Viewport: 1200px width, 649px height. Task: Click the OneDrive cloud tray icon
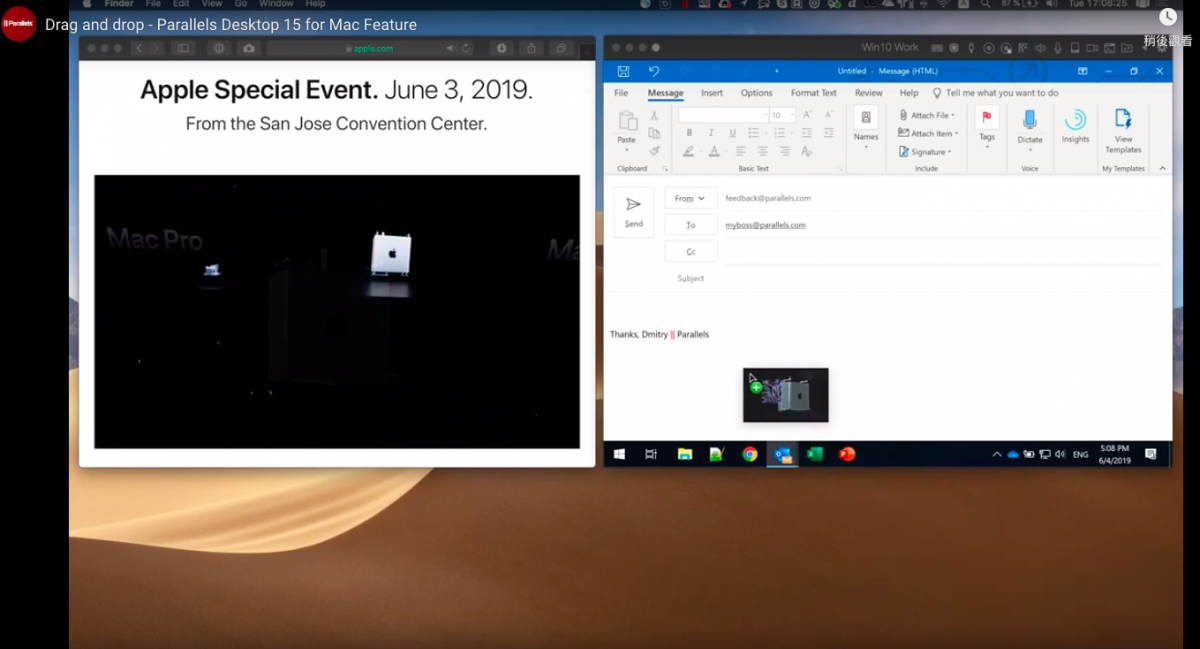coord(1013,454)
